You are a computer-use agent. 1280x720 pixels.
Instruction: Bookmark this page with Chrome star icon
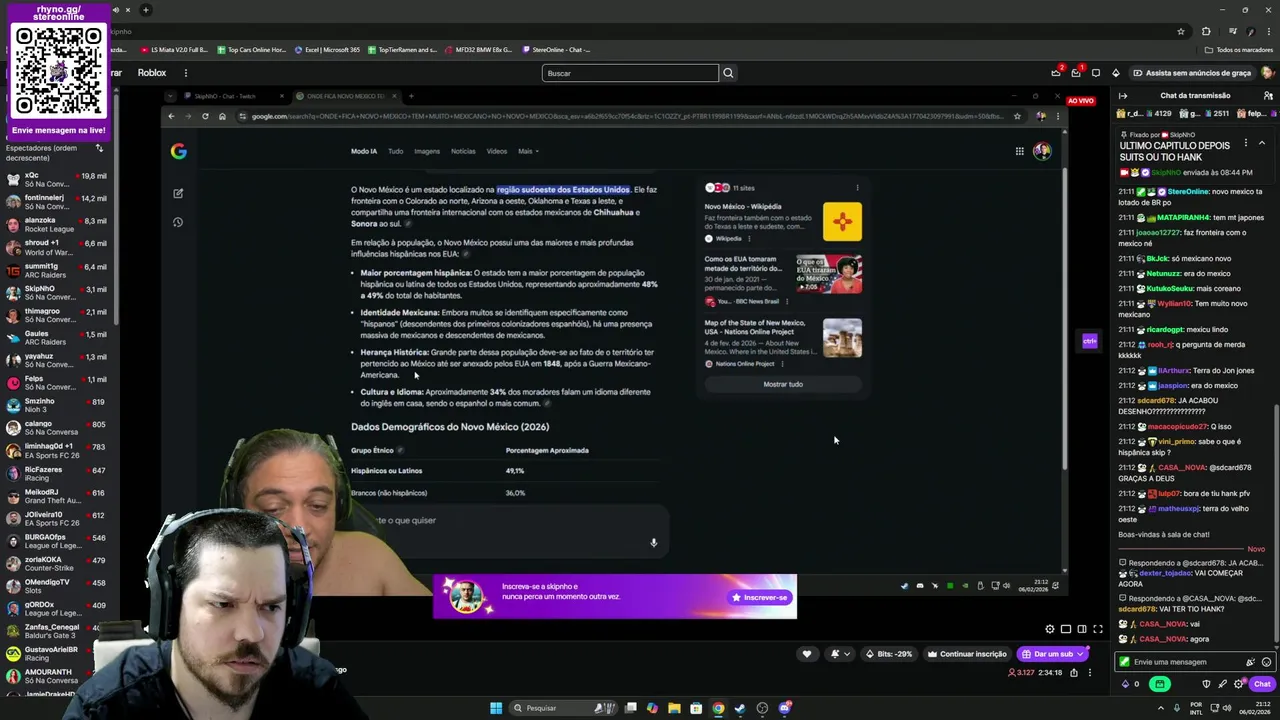click(1180, 31)
